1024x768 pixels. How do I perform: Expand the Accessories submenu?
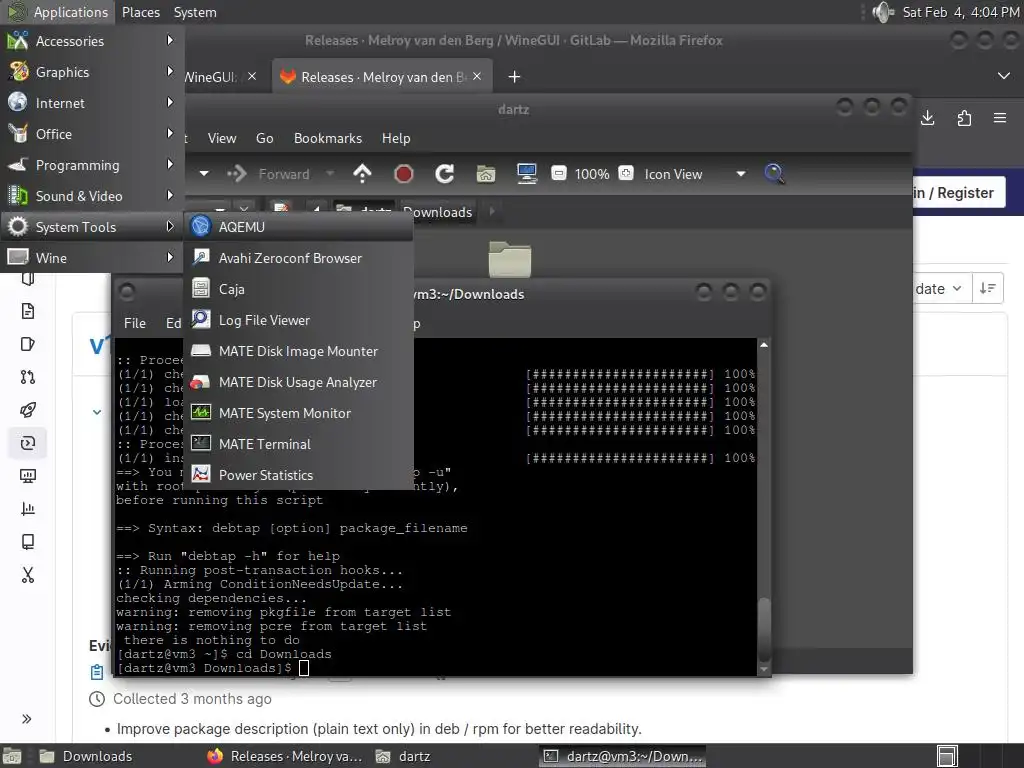(91, 40)
